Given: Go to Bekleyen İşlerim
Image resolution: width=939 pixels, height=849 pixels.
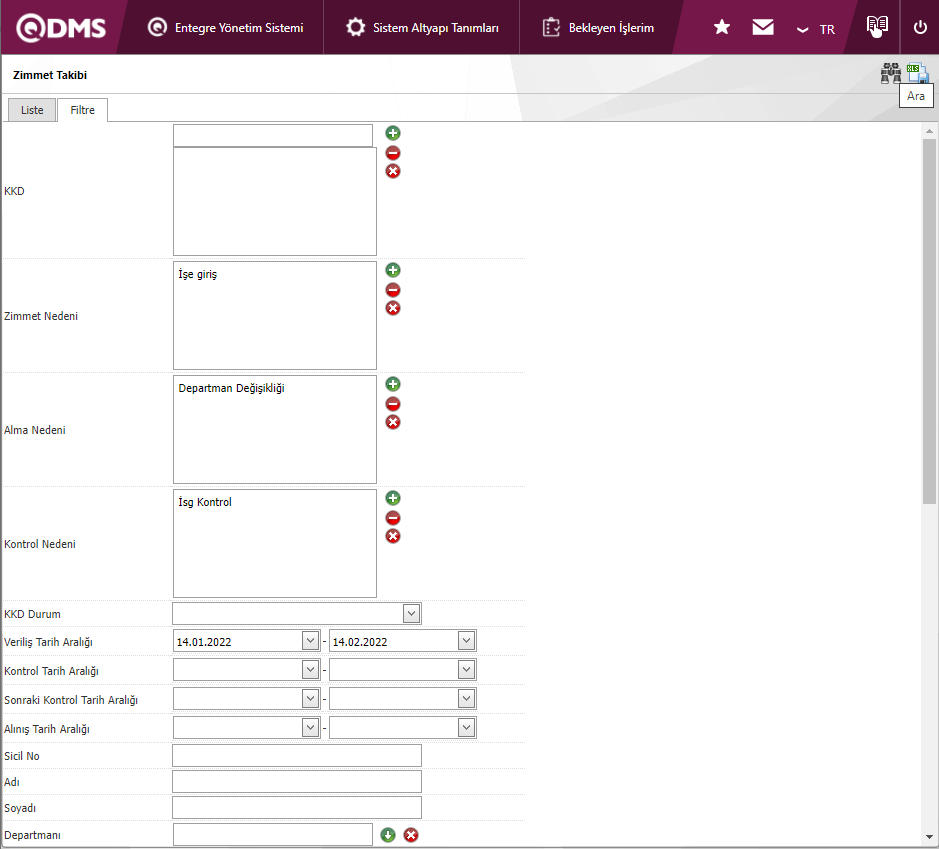Looking at the screenshot, I should 598,28.
